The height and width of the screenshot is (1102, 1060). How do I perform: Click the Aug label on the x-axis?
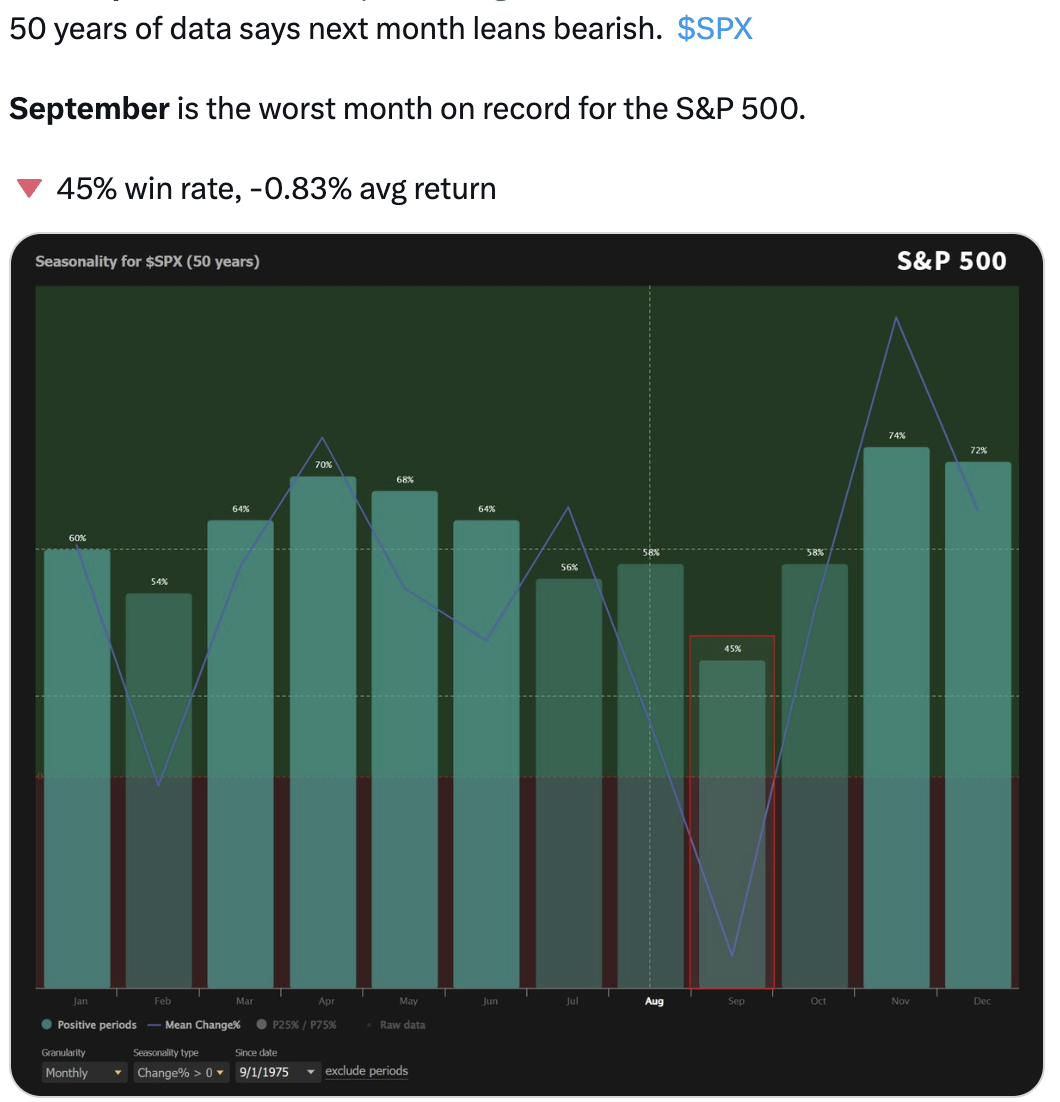pos(654,1001)
